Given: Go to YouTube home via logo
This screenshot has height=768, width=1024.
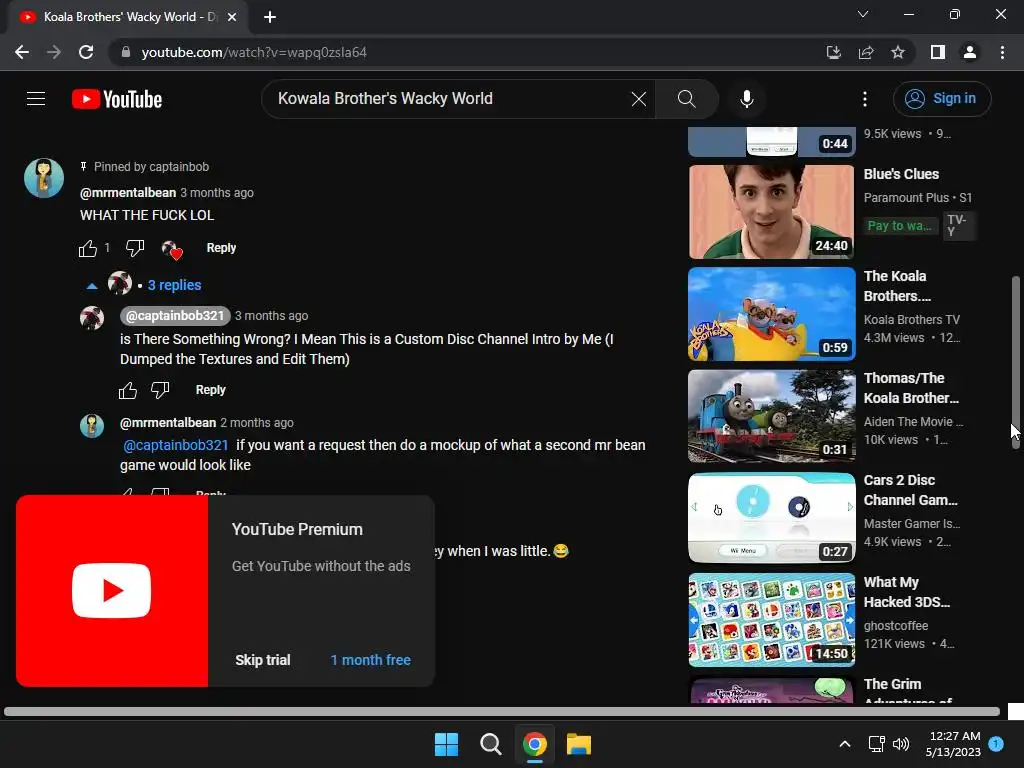Looking at the screenshot, I should (117, 99).
